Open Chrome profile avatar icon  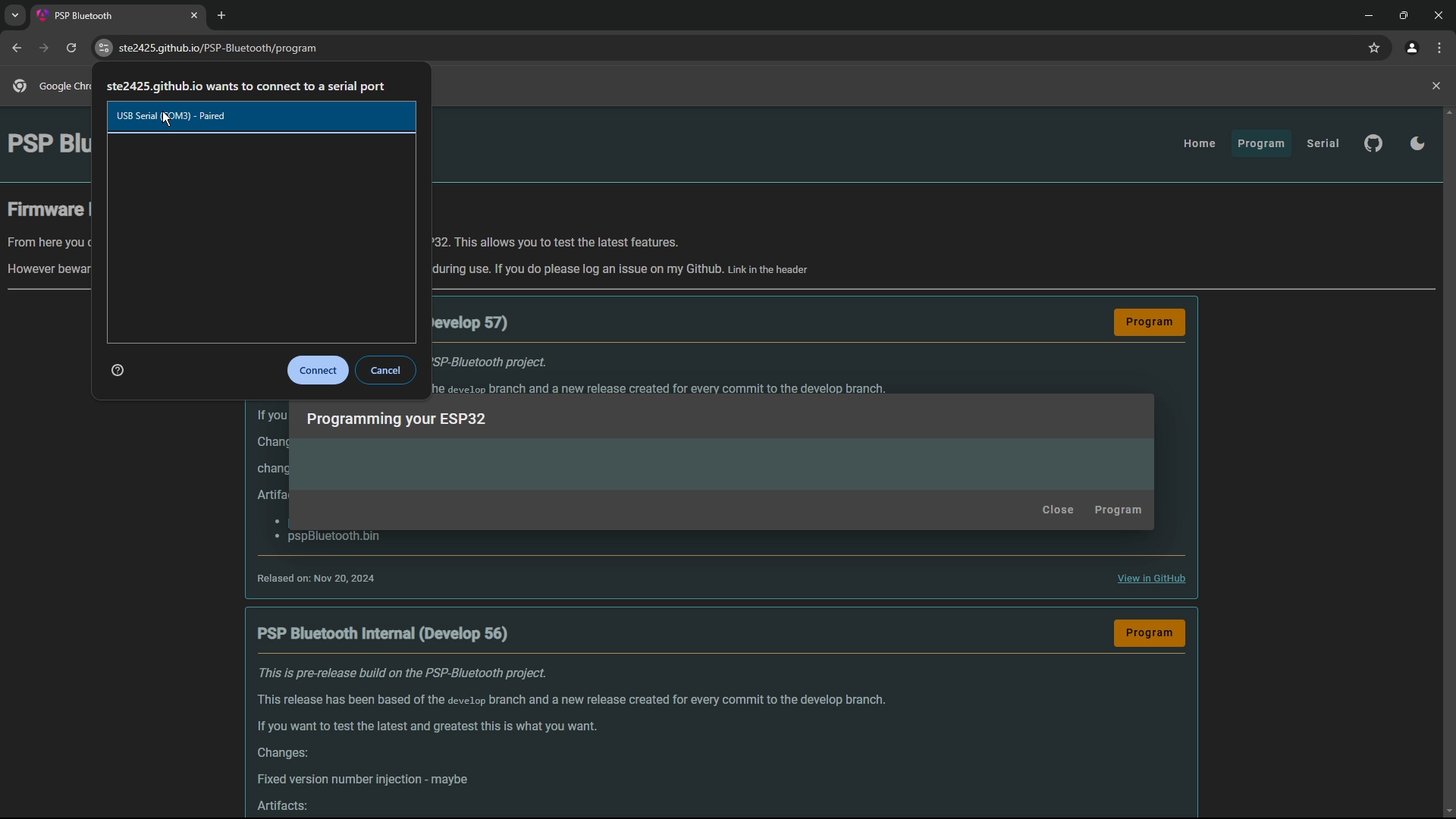pos(1411,48)
